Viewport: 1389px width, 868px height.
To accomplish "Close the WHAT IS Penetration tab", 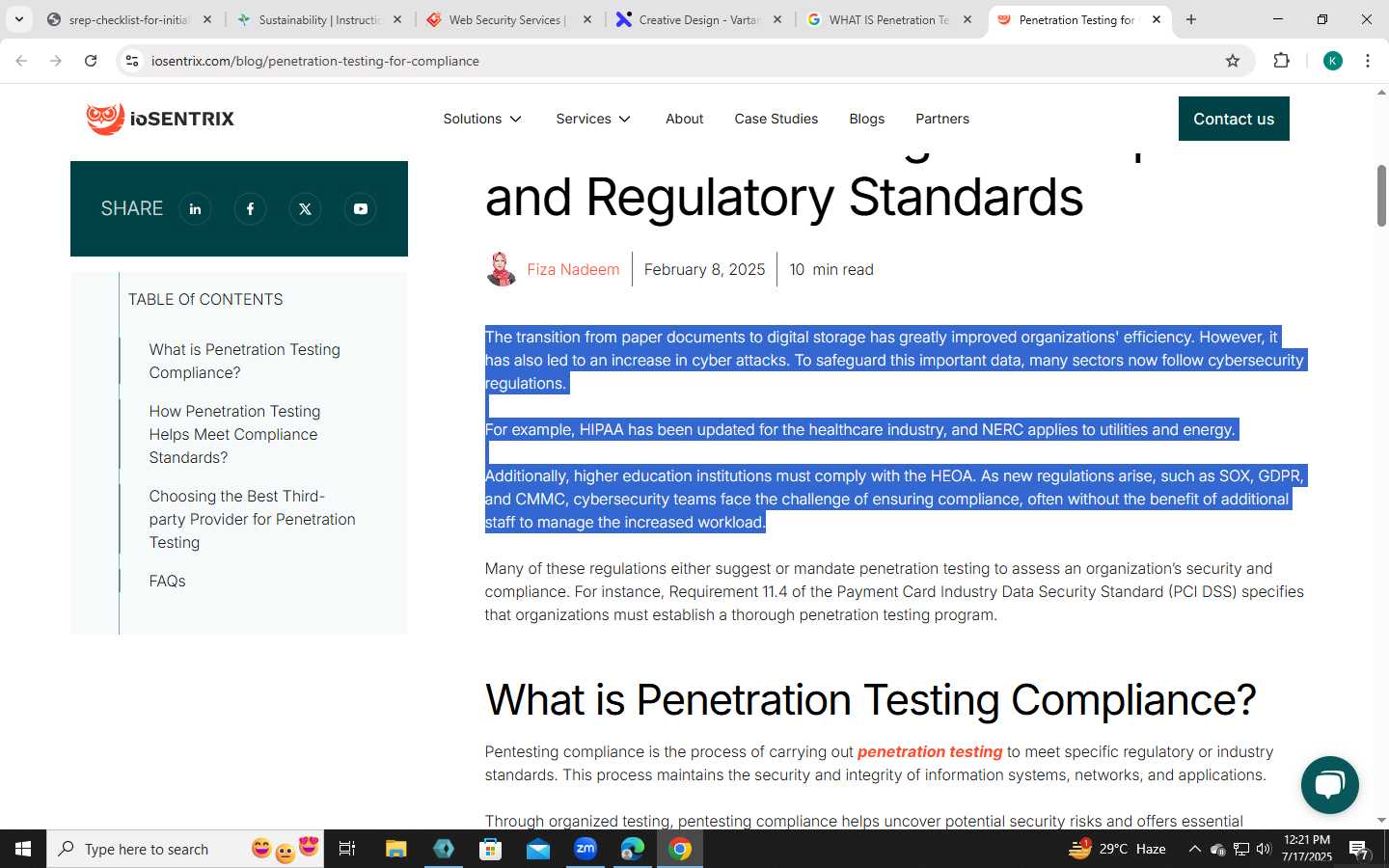I will coord(967,19).
